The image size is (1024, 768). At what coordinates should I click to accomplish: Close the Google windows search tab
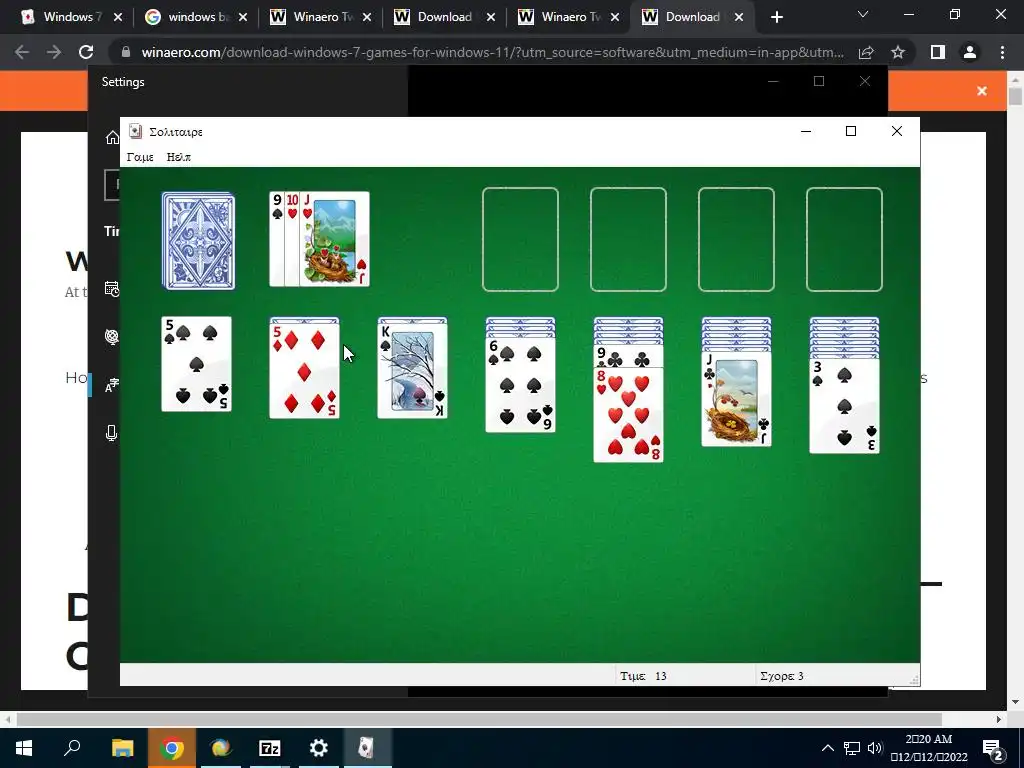[243, 18]
